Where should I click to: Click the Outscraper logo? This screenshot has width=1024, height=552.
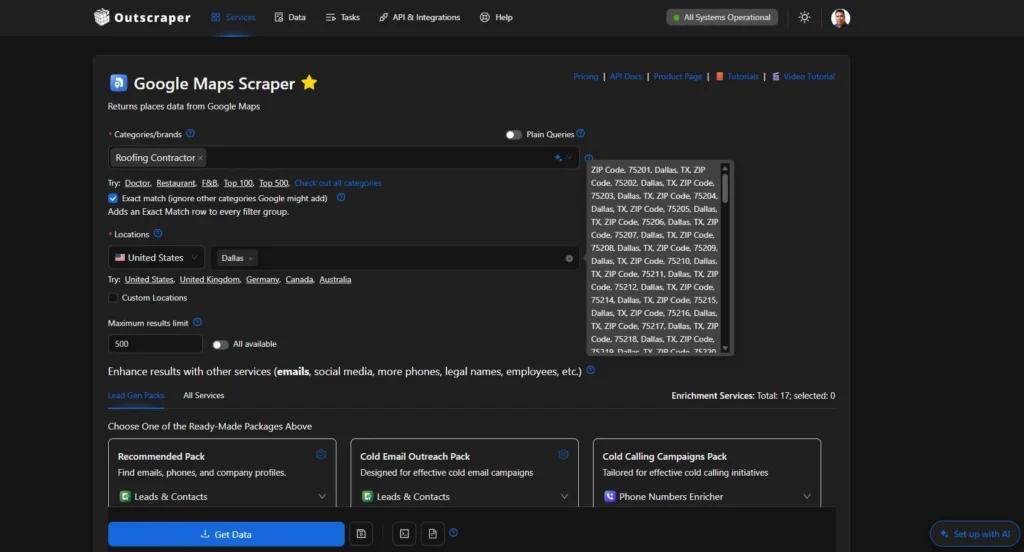click(x=142, y=17)
